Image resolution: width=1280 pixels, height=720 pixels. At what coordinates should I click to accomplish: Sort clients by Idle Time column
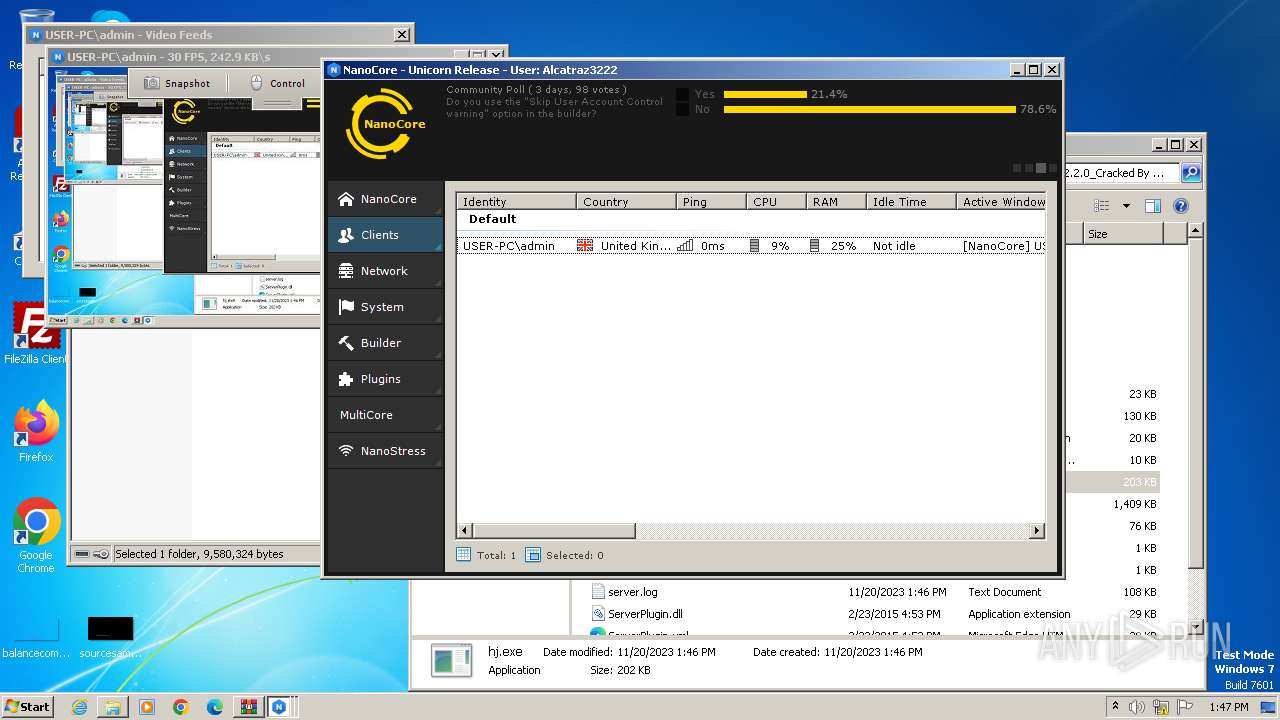(911, 202)
